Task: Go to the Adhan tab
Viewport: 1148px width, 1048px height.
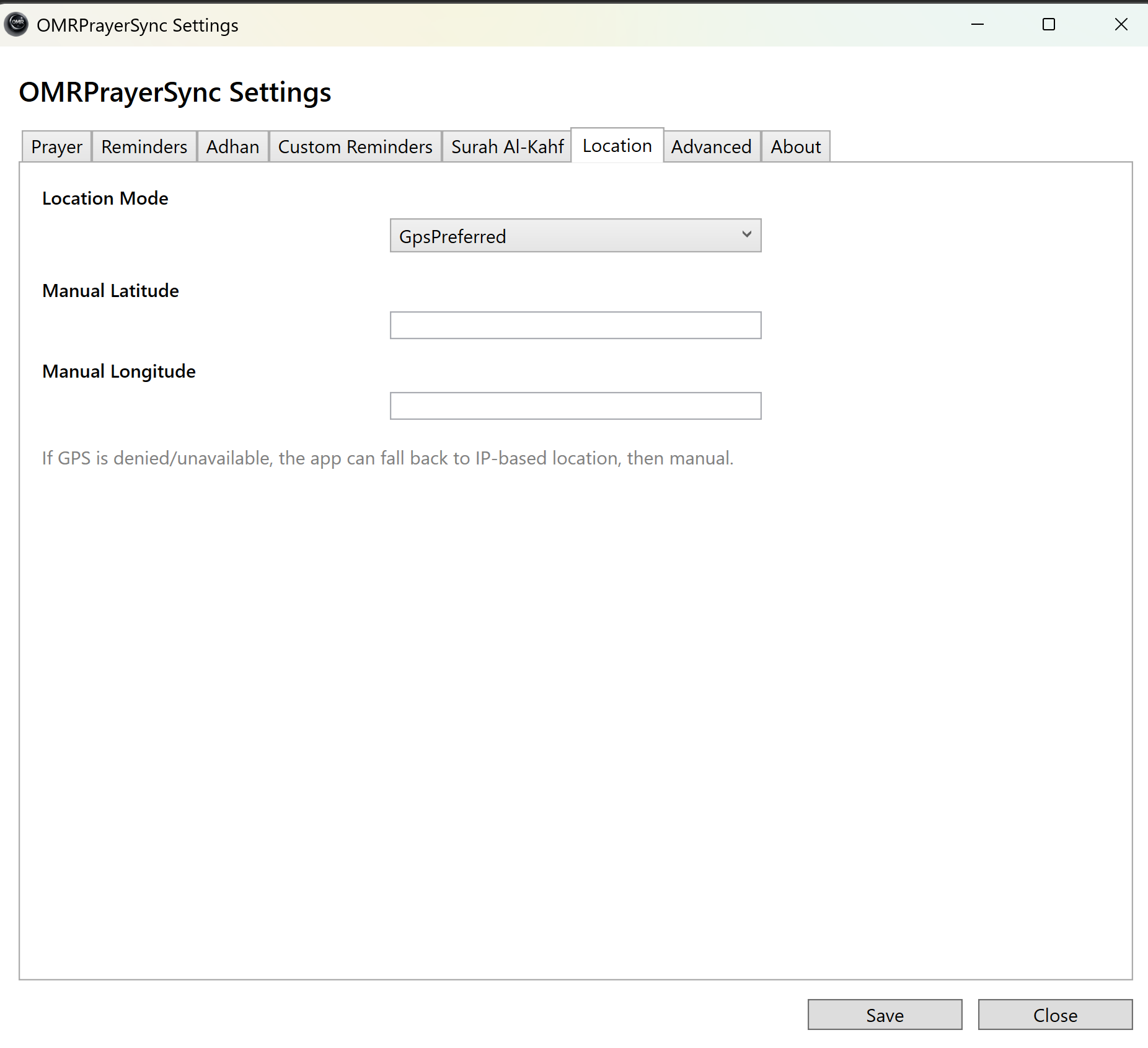Action: point(232,147)
